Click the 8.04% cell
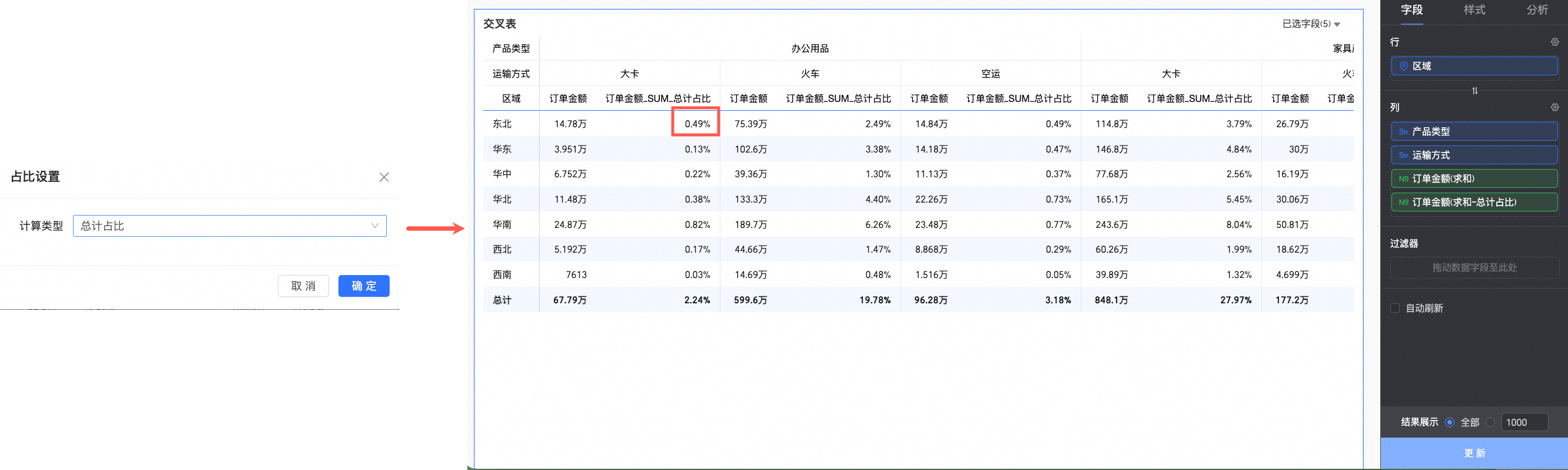1568x470 pixels. coord(1239,224)
